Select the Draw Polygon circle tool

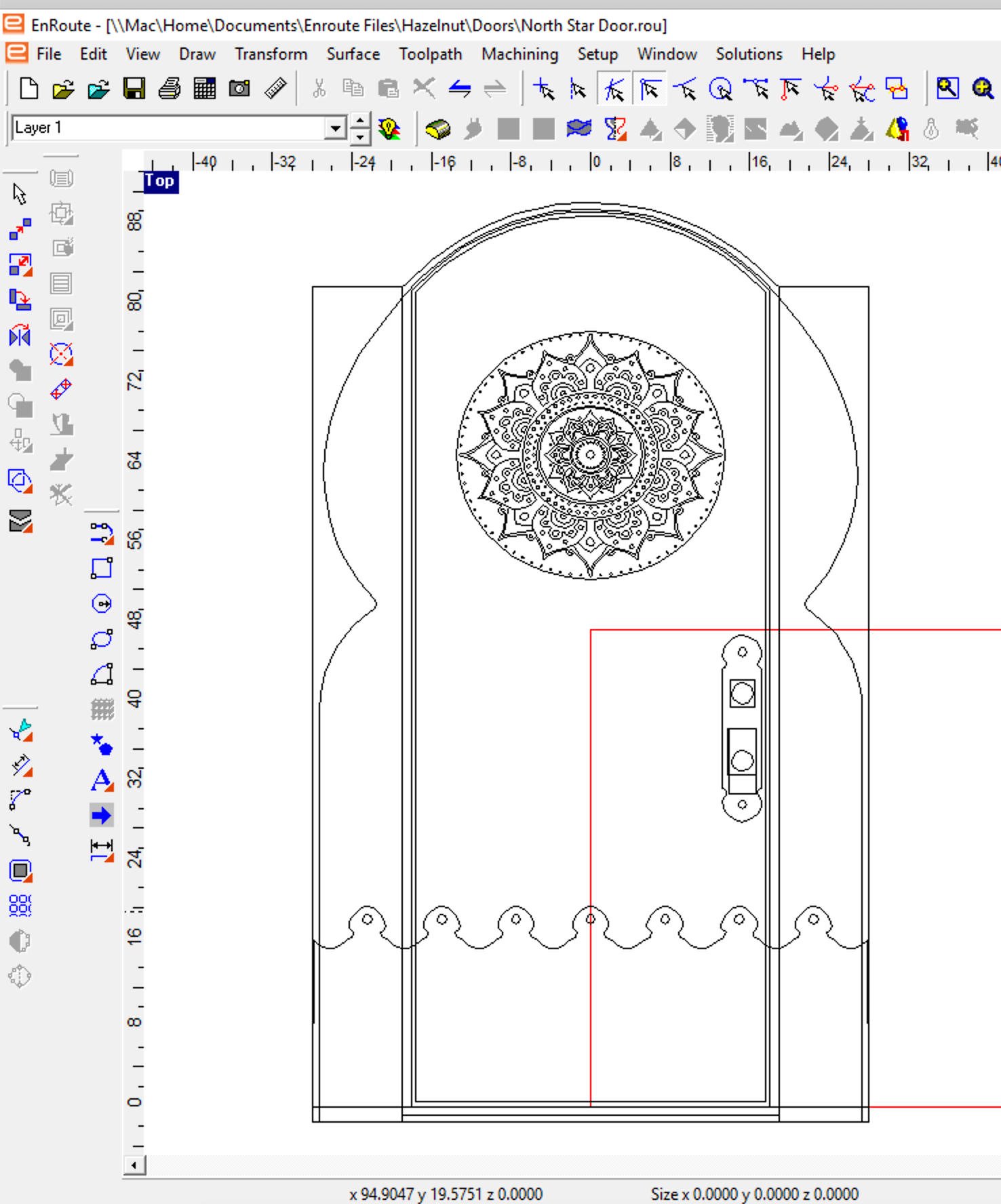pyautogui.click(x=102, y=603)
